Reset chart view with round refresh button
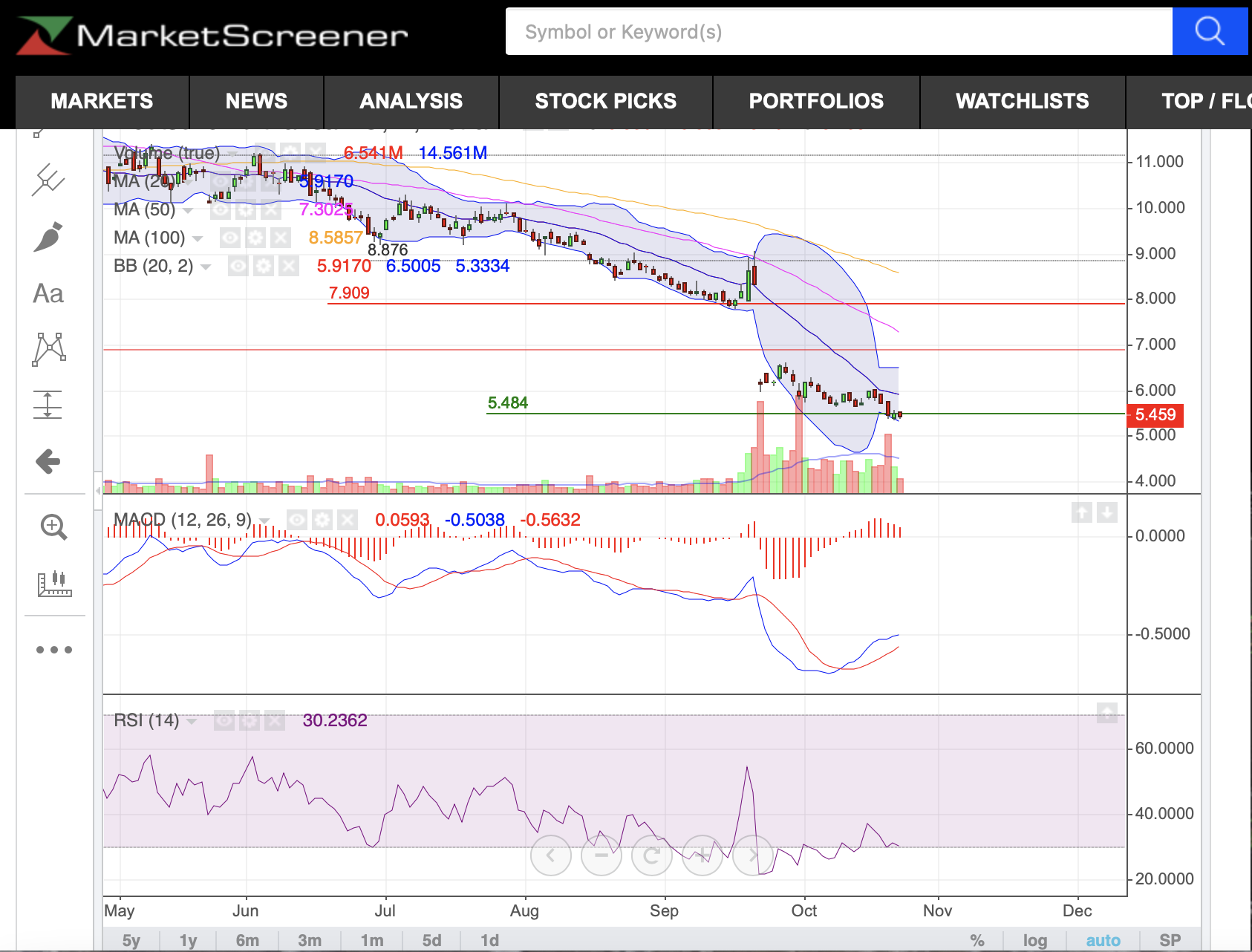The image size is (1252, 952). pyautogui.click(x=652, y=855)
